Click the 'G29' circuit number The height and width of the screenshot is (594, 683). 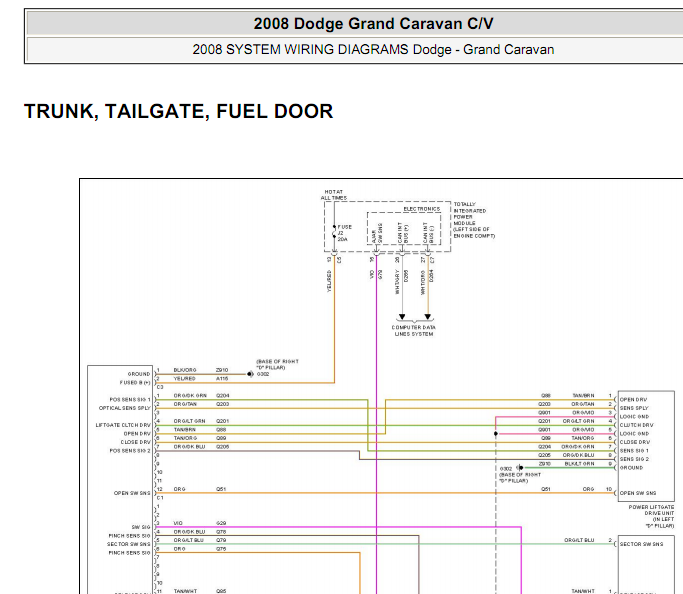tap(221, 523)
